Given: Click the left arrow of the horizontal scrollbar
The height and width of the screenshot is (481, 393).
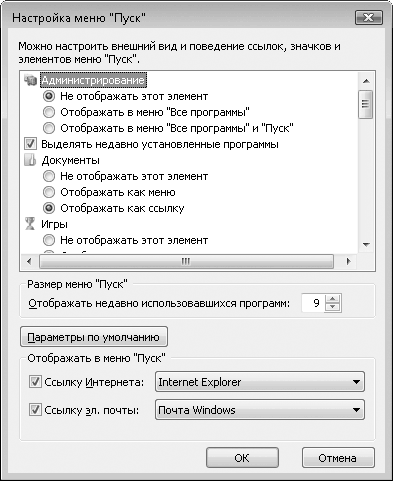Looking at the screenshot, I should point(29,261).
